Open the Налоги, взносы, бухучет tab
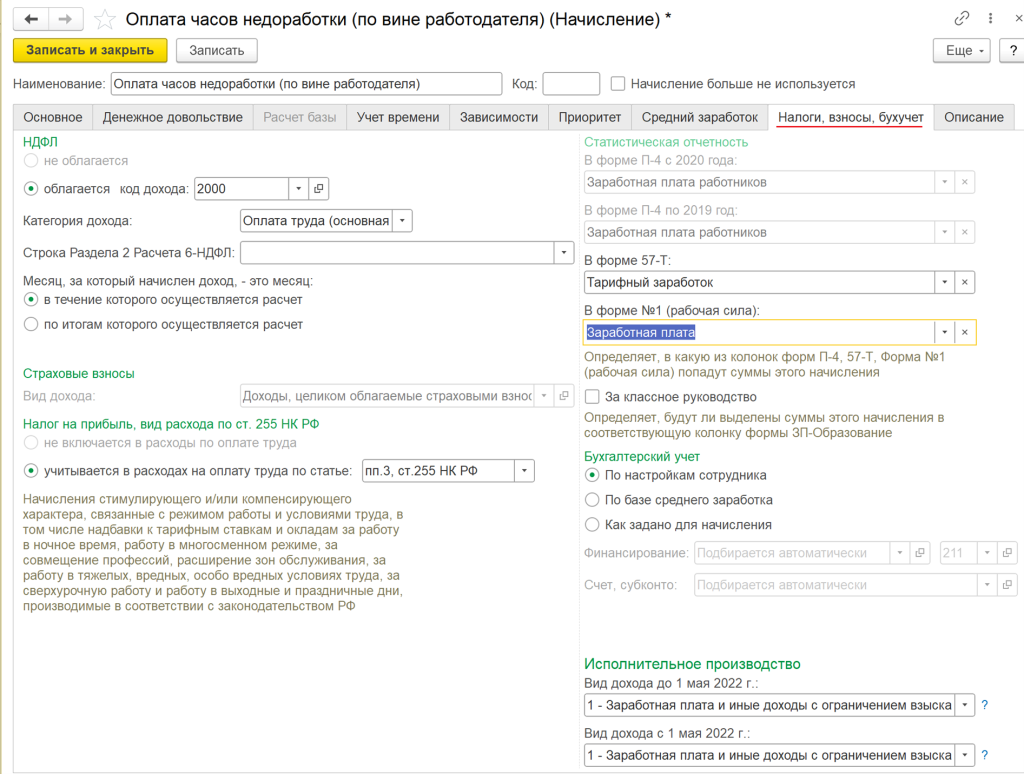The image size is (1024, 774). 851,118
